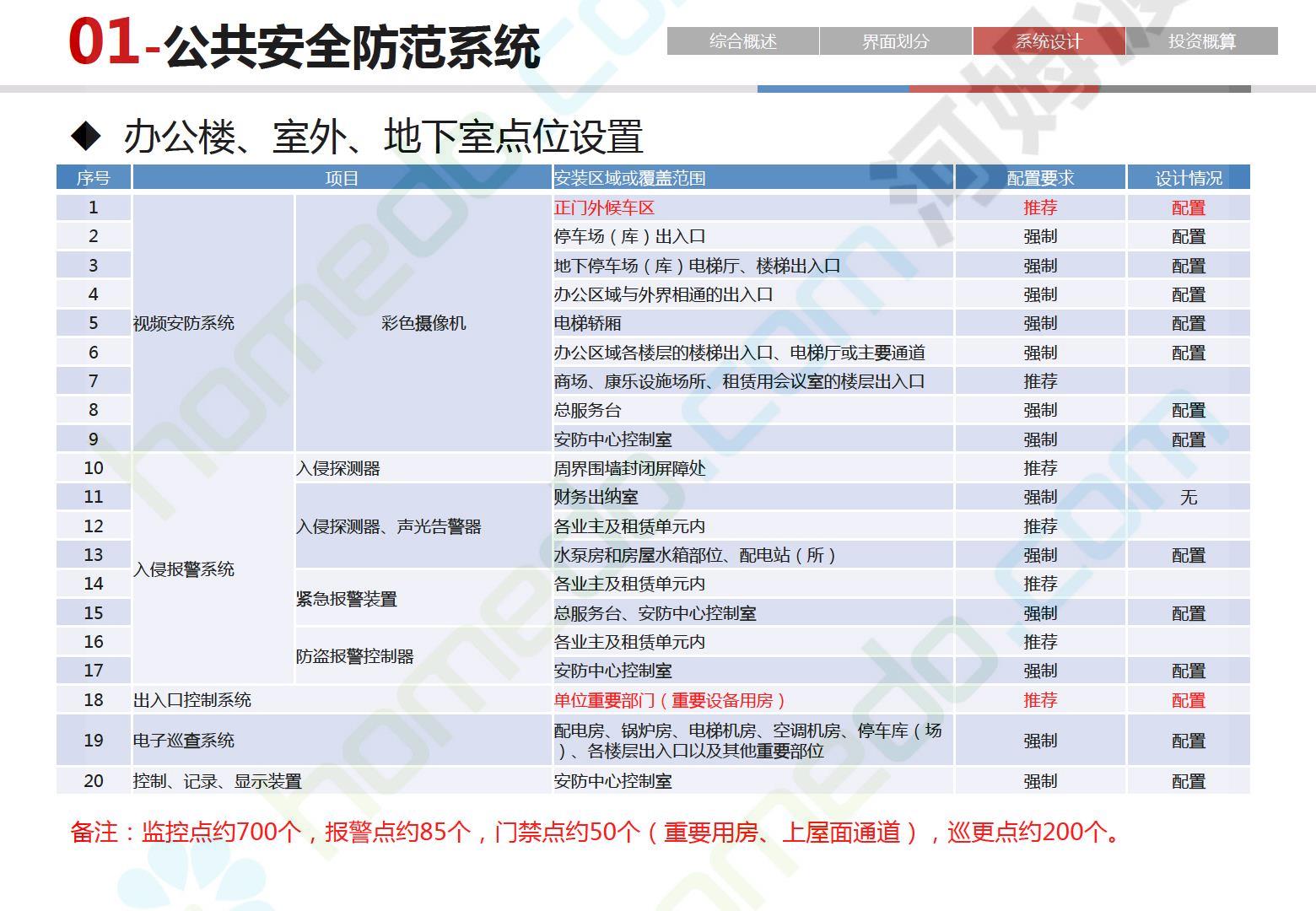Select the 紧急报警装置 cell
Viewport: 1316px width, 911px height.
tap(423, 599)
